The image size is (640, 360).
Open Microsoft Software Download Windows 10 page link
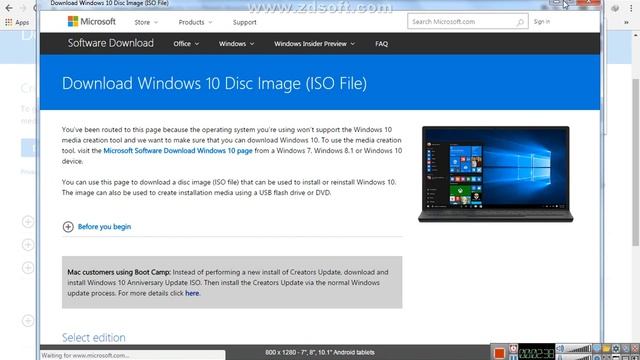tap(178, 151)
